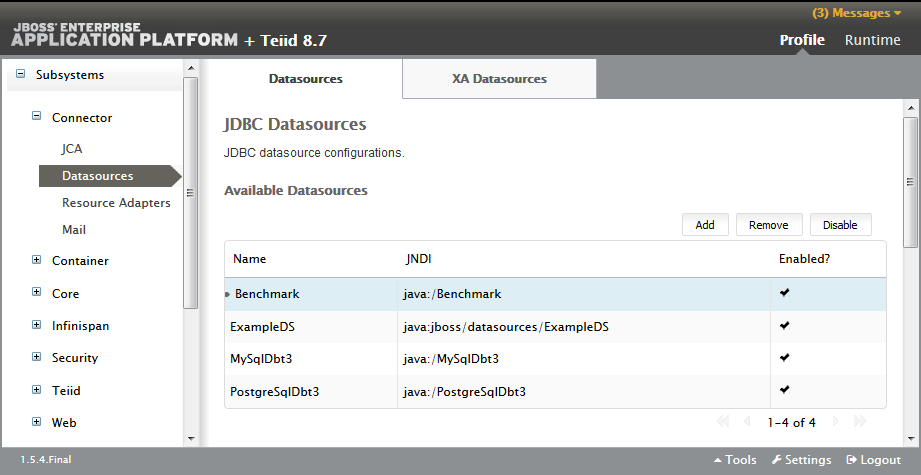921x475 pixels.
Task: Click the Disable datasource button
Action: click(840, 225)
